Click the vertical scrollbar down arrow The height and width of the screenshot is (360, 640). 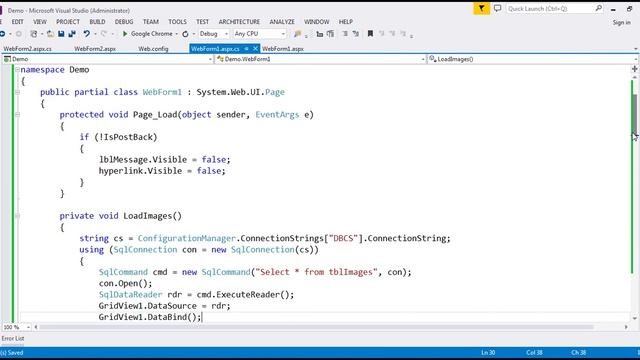coord(635,318)
